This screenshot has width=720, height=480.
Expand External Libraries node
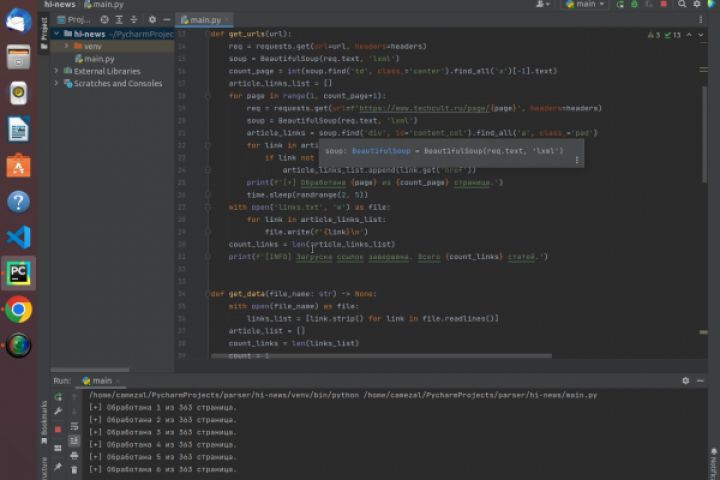click(56, 71)
